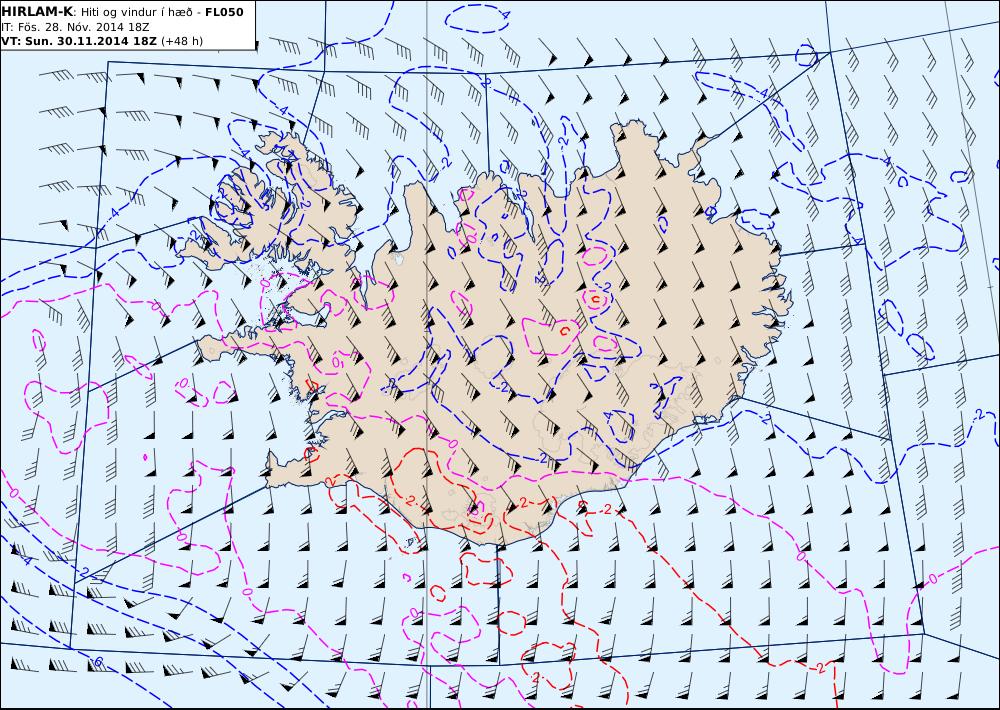Select the 'IT: Fös. 28. Nóv. 2014 18Z' line
Viewport: 1000px width, 710px height.
75,27
